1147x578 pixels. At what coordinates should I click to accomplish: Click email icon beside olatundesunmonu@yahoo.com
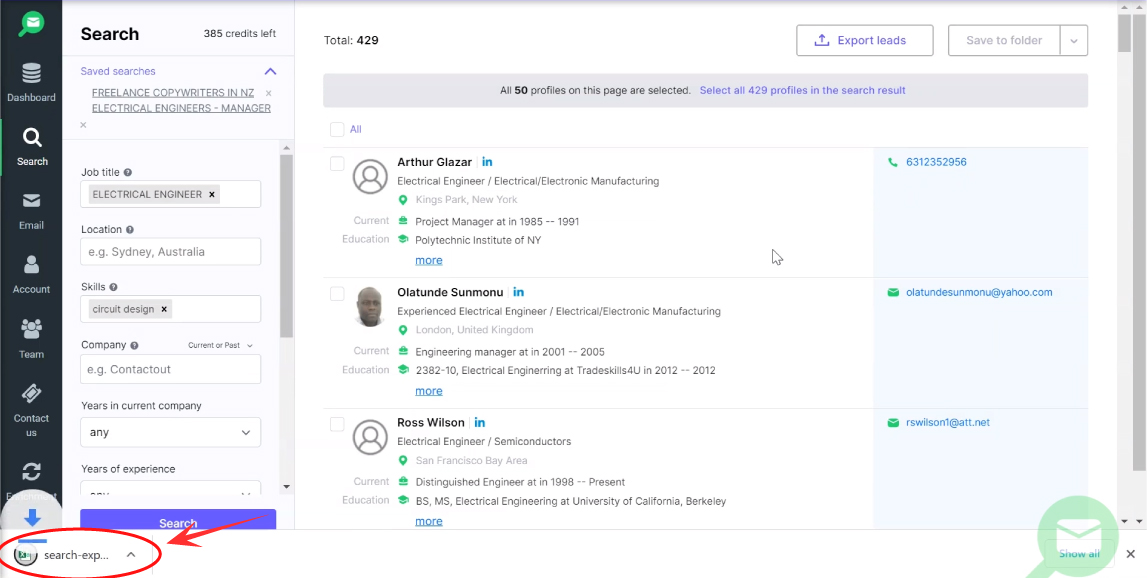[892, 293]
